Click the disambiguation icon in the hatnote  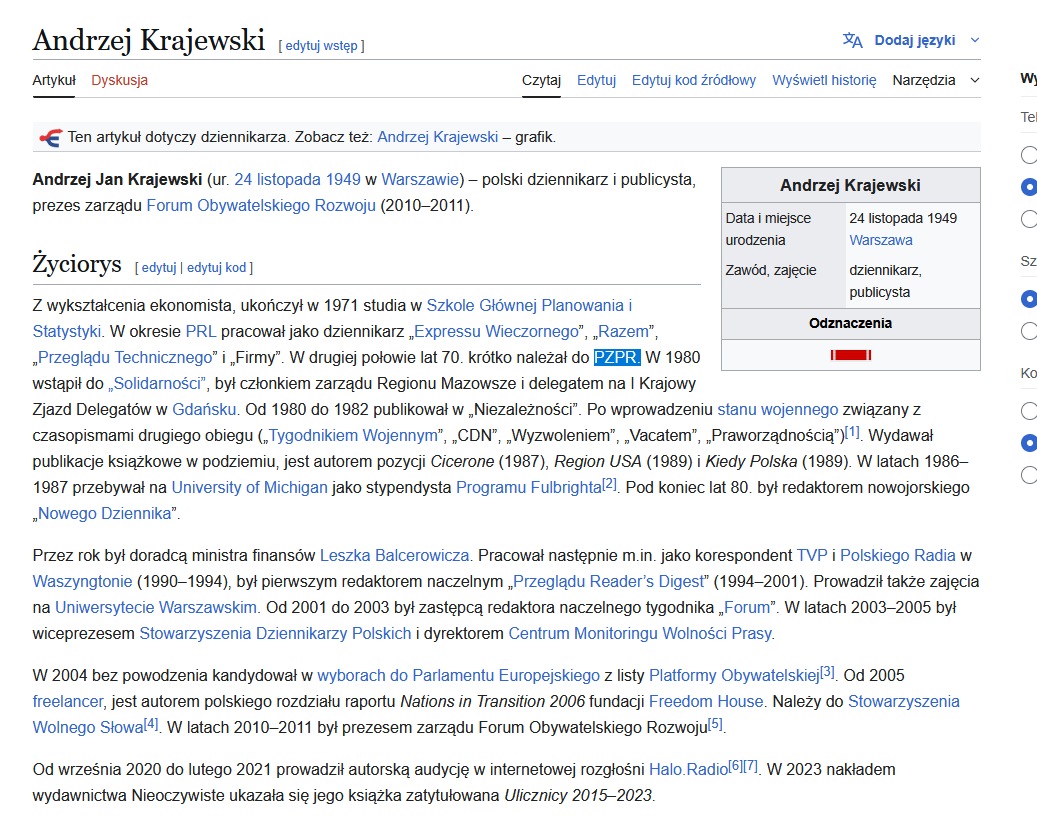tap(48, 137)
